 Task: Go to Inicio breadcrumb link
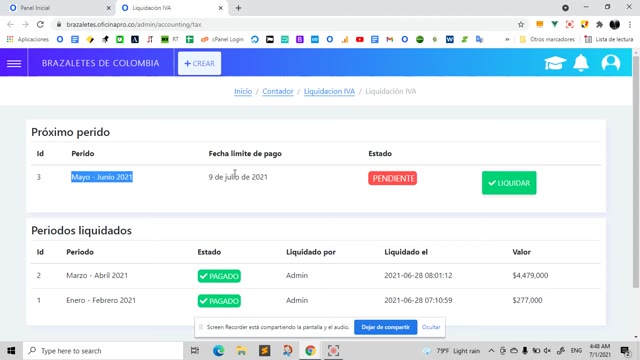pos(243,91)
